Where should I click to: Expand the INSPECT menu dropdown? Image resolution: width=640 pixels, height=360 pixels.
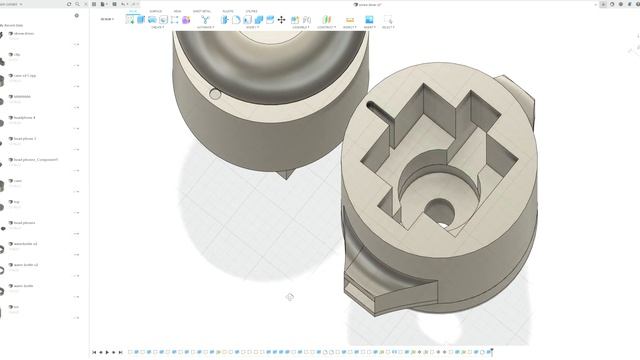coord(349,27)
